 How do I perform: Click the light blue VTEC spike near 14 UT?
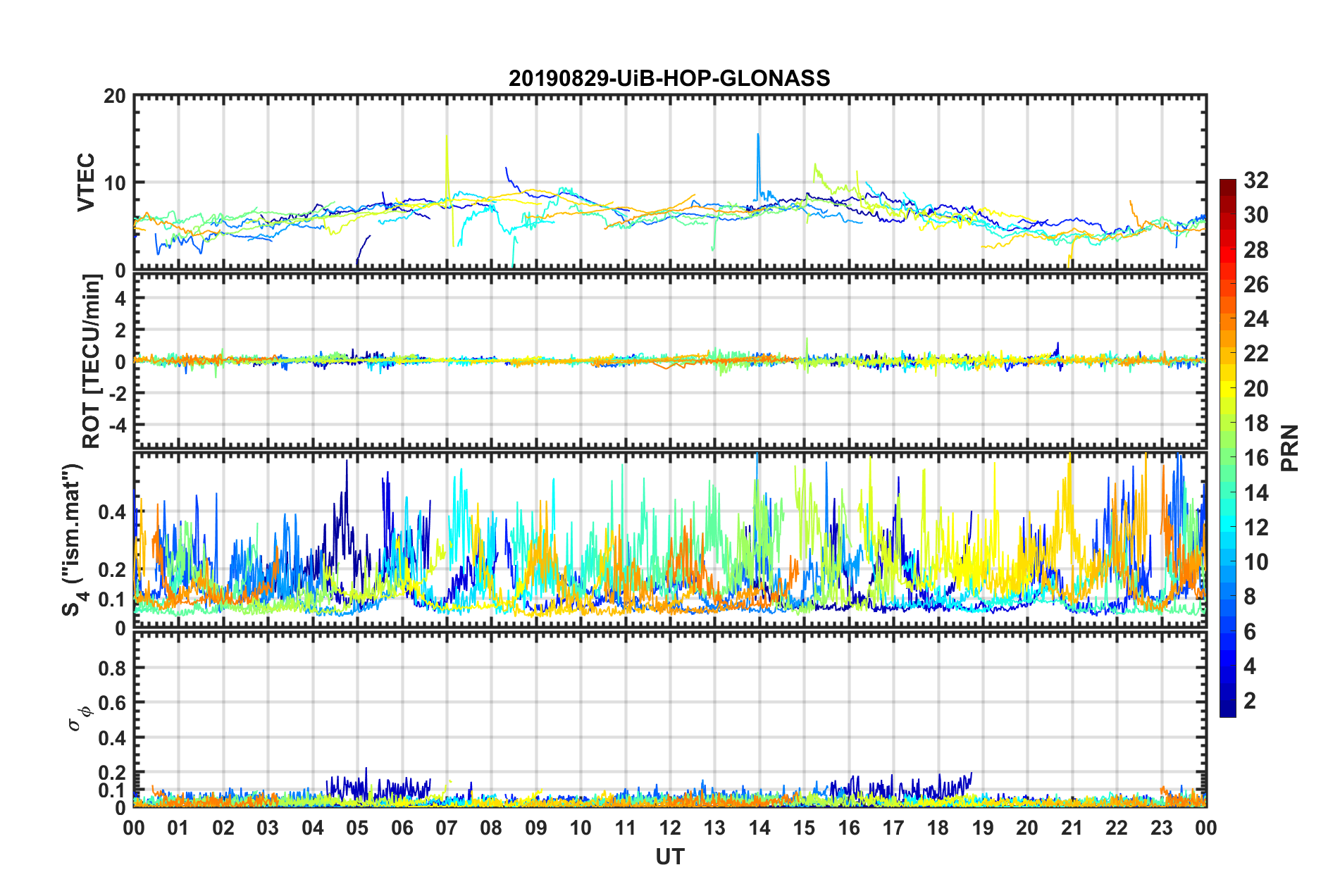758,163
